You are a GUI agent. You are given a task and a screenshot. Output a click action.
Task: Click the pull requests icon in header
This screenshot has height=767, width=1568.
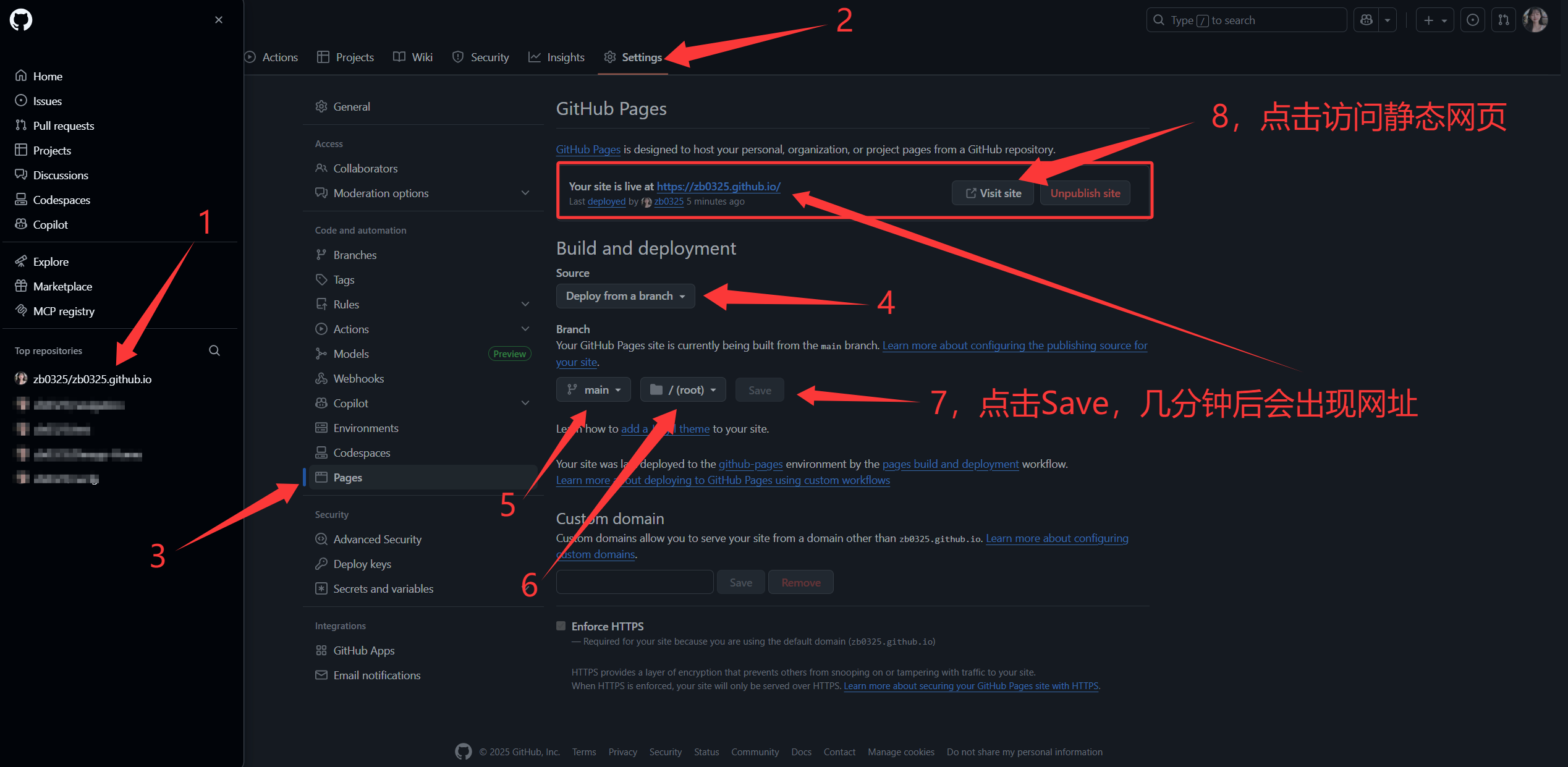(x=1504, y=20)
